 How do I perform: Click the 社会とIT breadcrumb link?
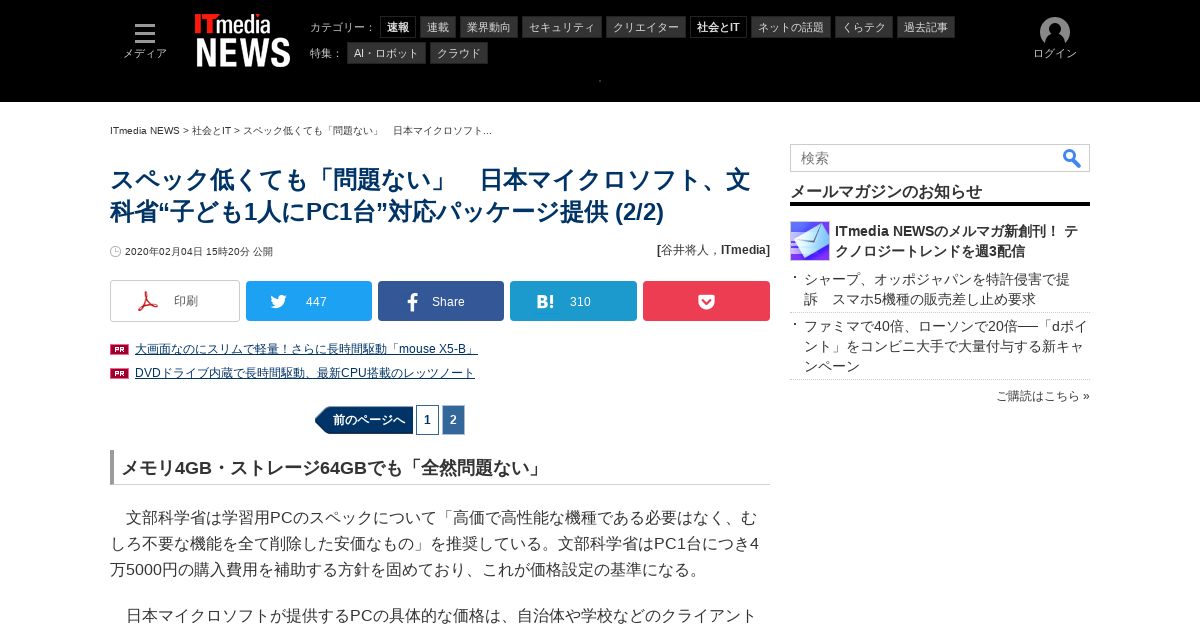pyautogui.click(x=211, y=131)
